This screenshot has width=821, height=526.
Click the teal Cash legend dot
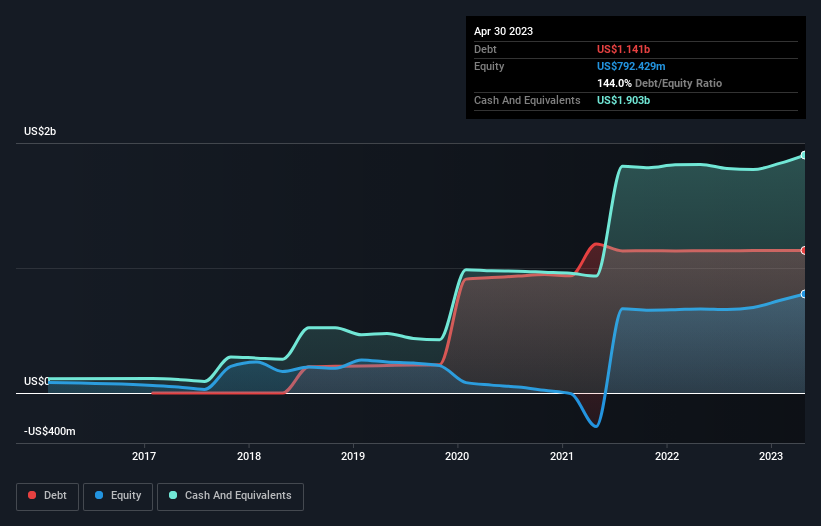[173, 495]
